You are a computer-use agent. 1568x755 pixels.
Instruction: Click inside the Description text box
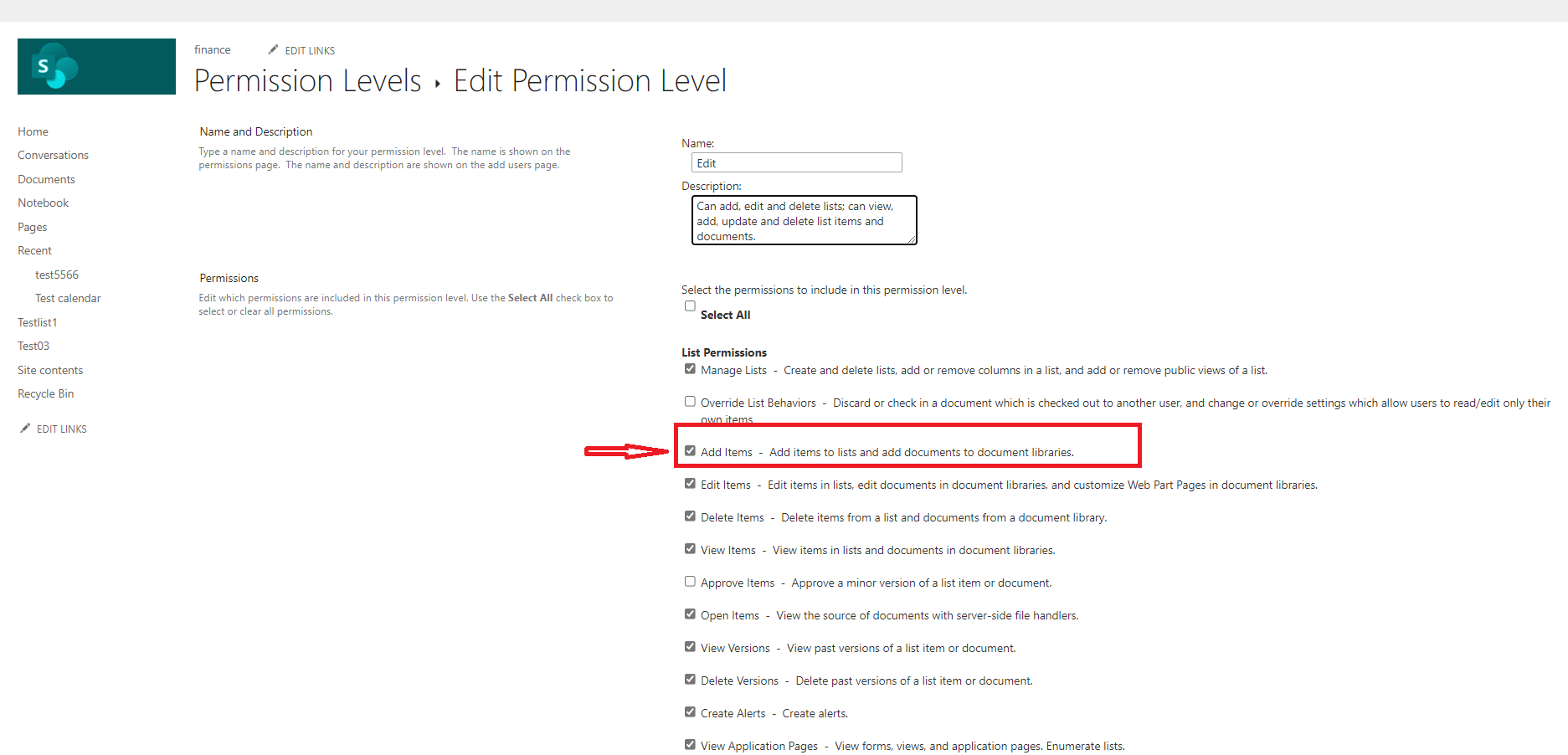803,220
